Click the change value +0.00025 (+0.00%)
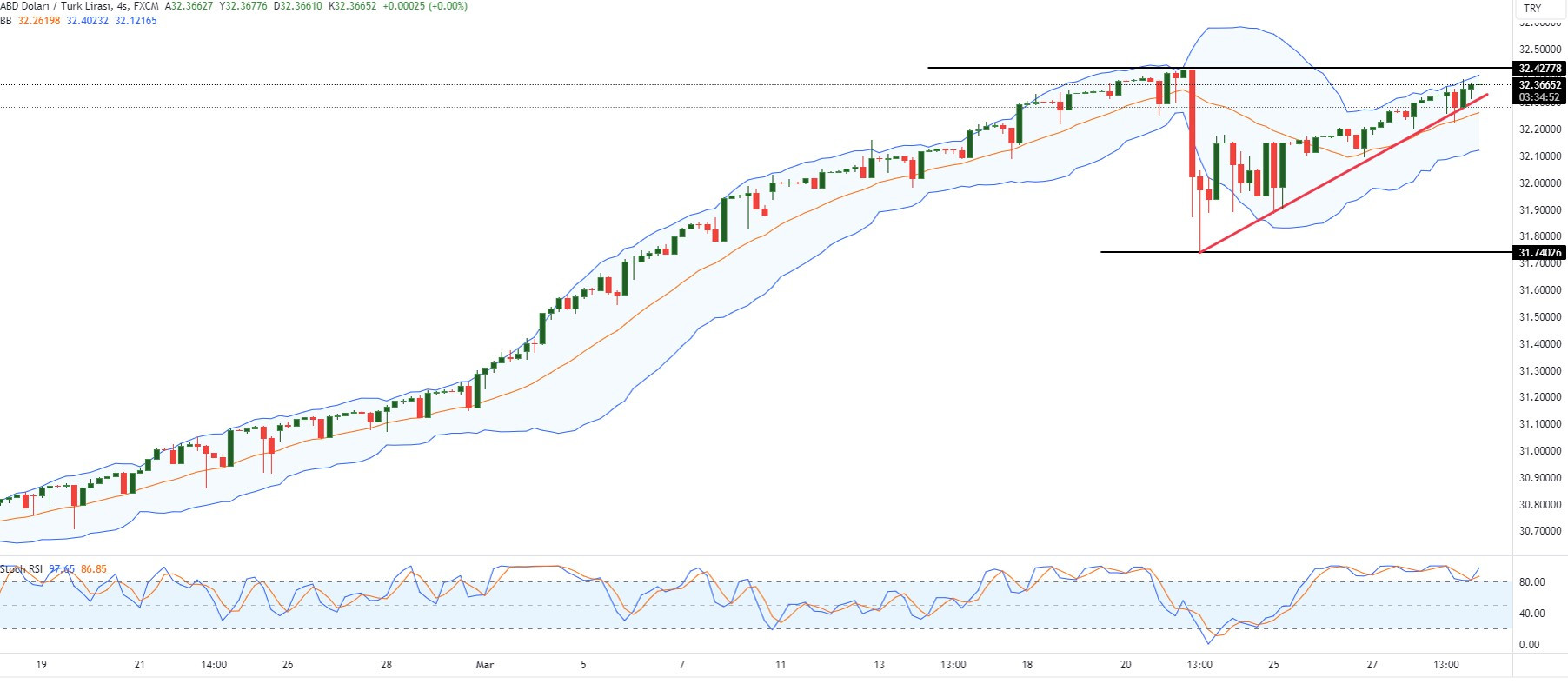The width and height of the screenshot is (1568, 684). point(425,6)
